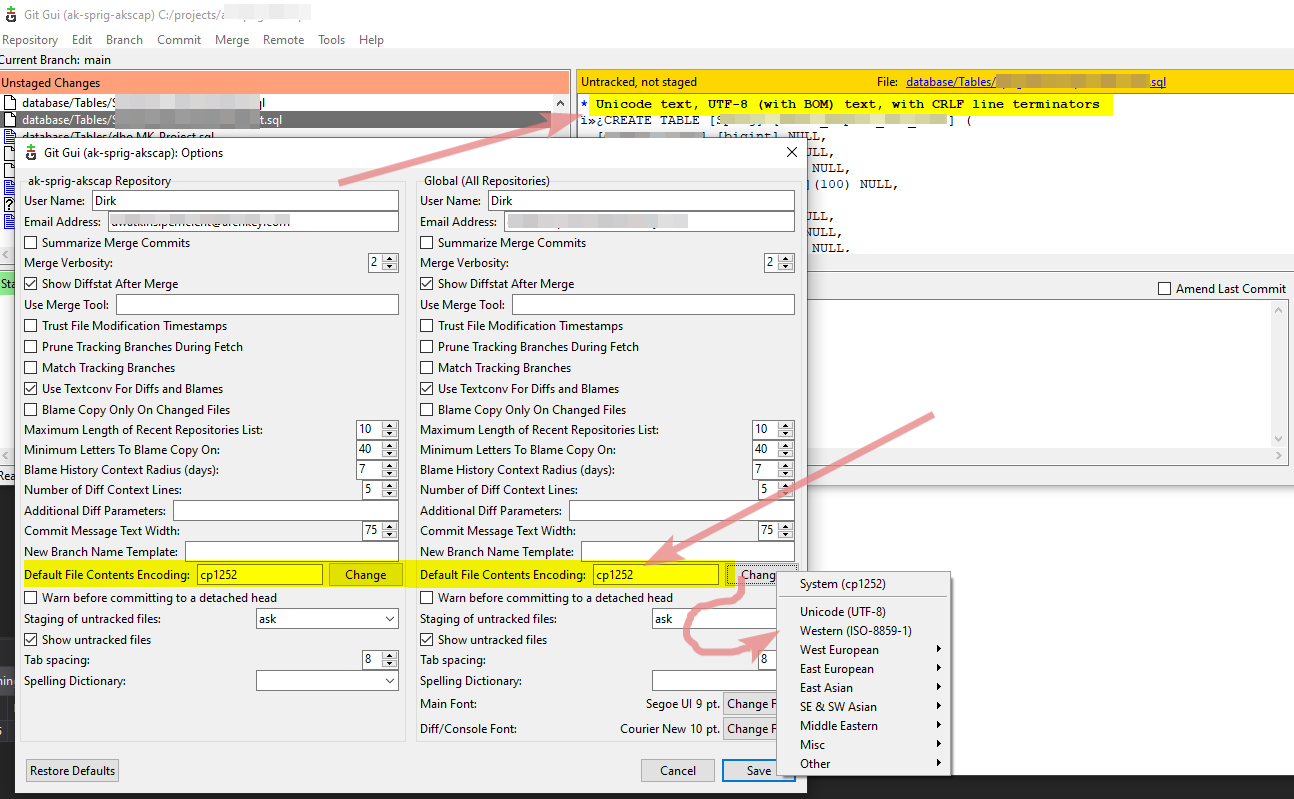1294x799 pixels.
Task: Enable Trust File Modification Timestamps
Action: click(29, 325)
